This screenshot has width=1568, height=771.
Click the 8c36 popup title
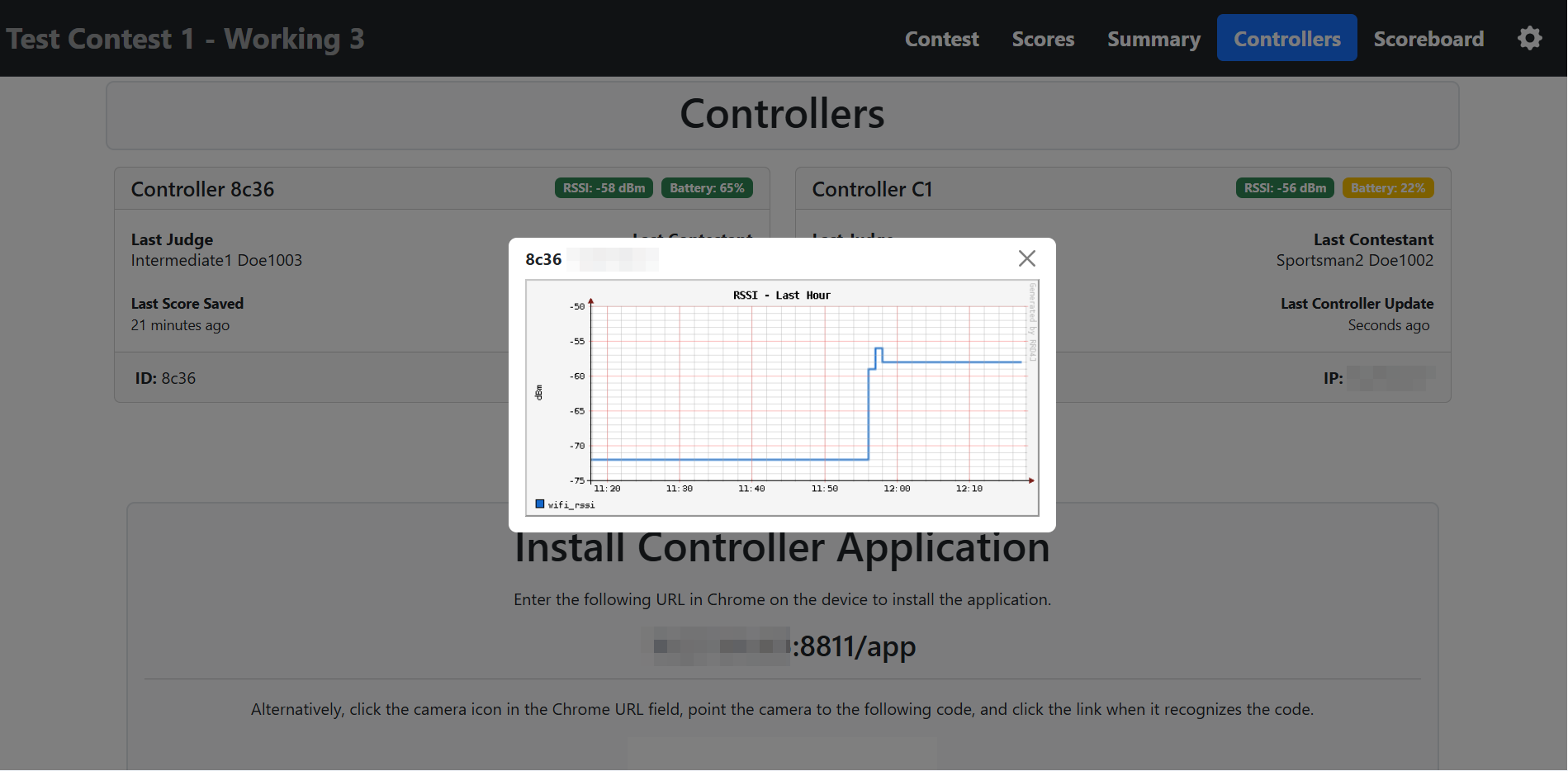point(543,259)
